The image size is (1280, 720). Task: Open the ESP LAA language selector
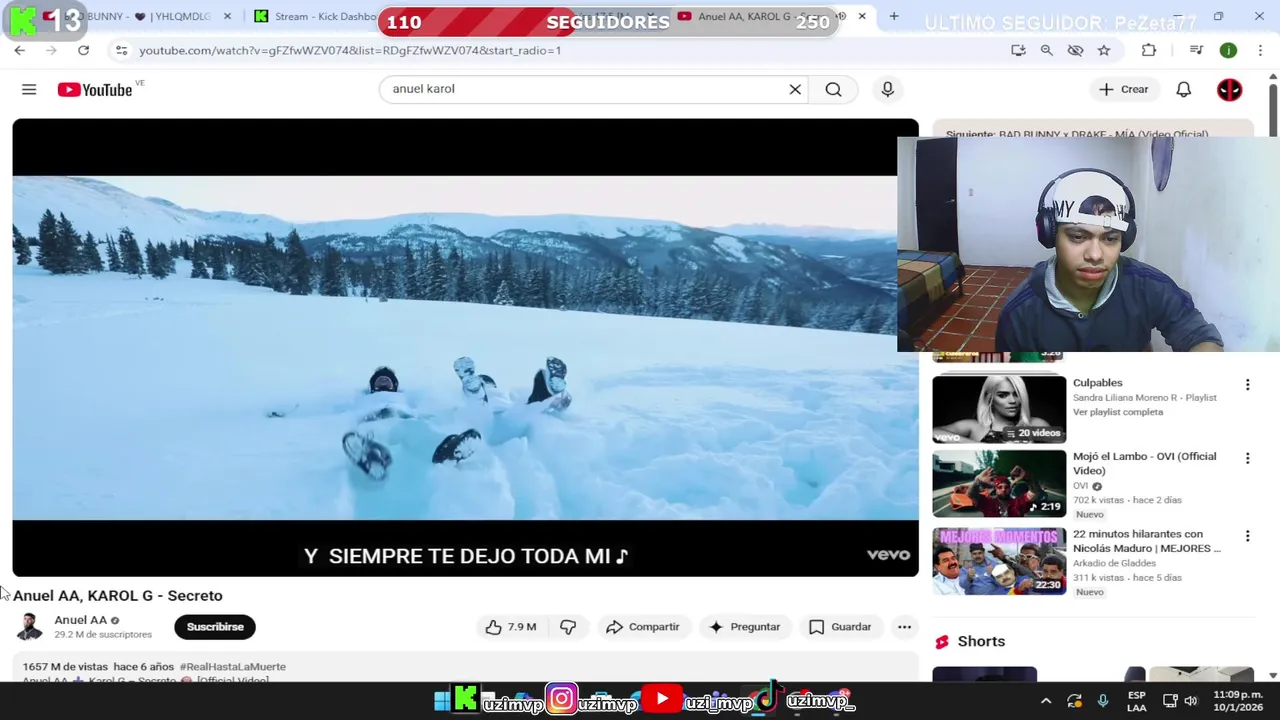click(x=1137, y=701)
